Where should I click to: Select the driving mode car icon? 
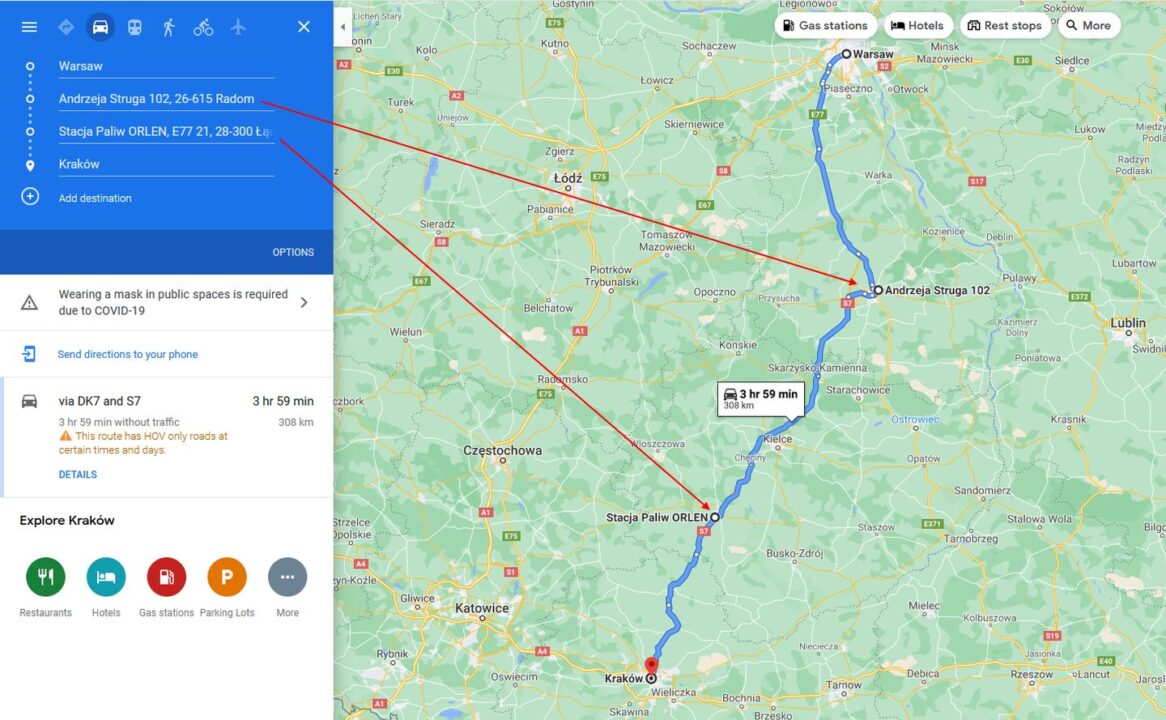coord(100,28)
